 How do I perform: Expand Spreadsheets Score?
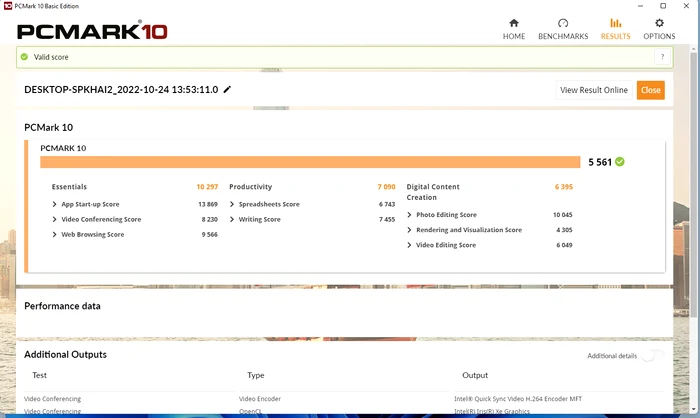click(x=232, y=204)
